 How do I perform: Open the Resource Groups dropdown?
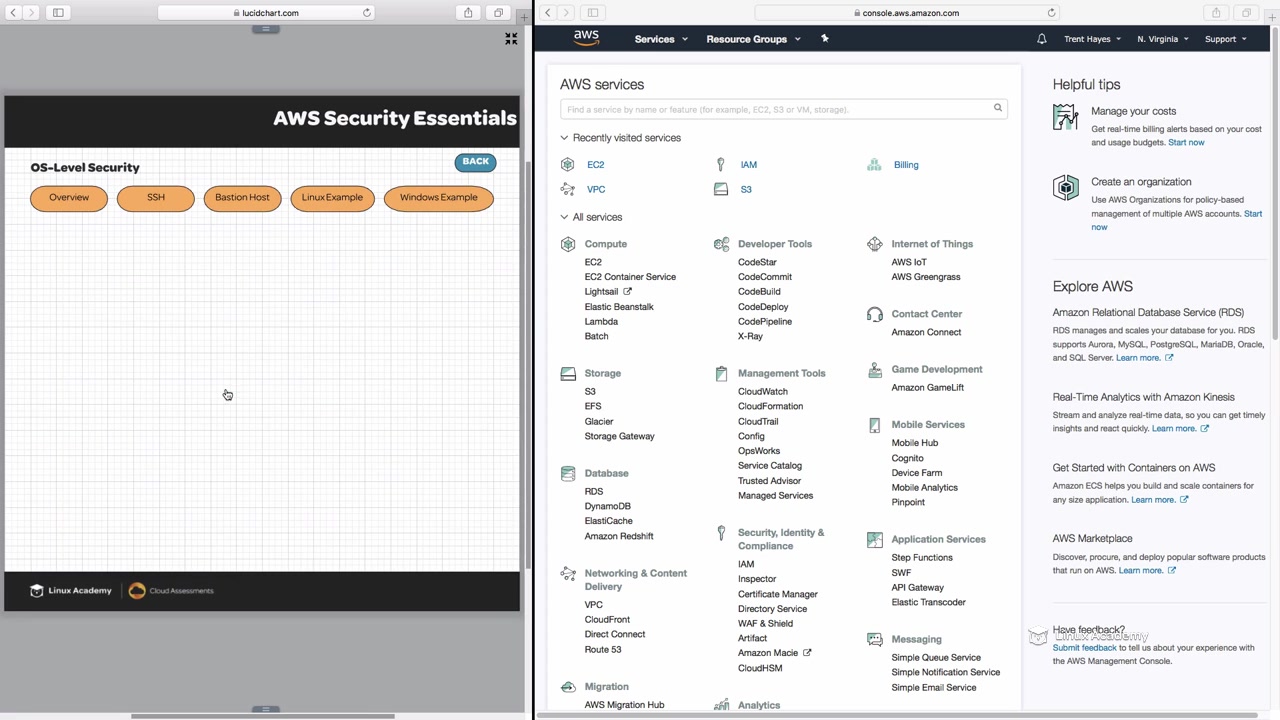click(x=753, y=39)
